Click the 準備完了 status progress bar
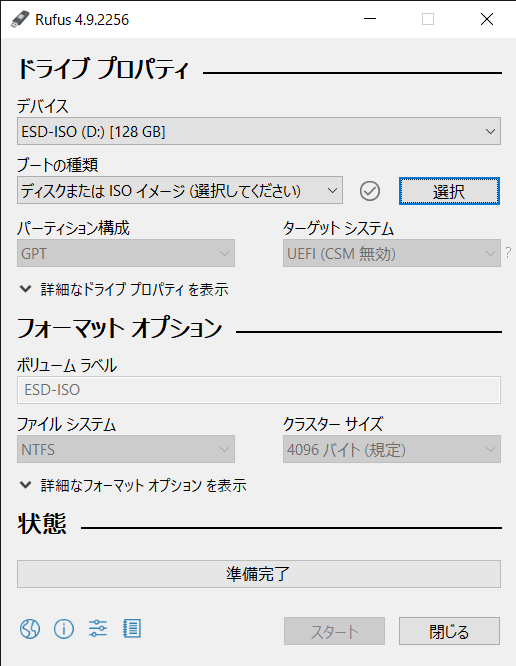The height and width of the screenshot is (666, 516). (x=259, y=574)
